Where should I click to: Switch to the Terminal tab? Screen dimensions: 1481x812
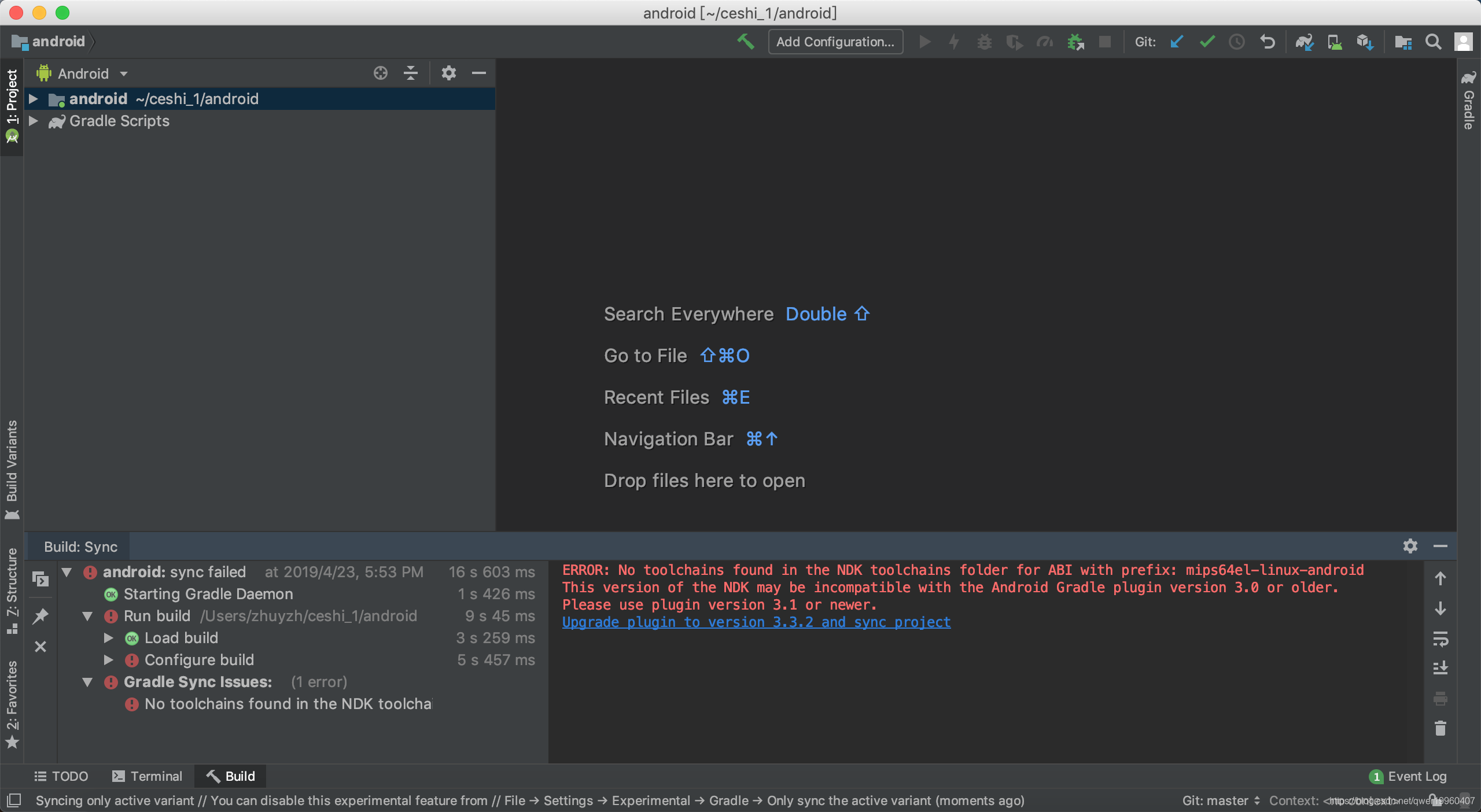tap(148, 776)
